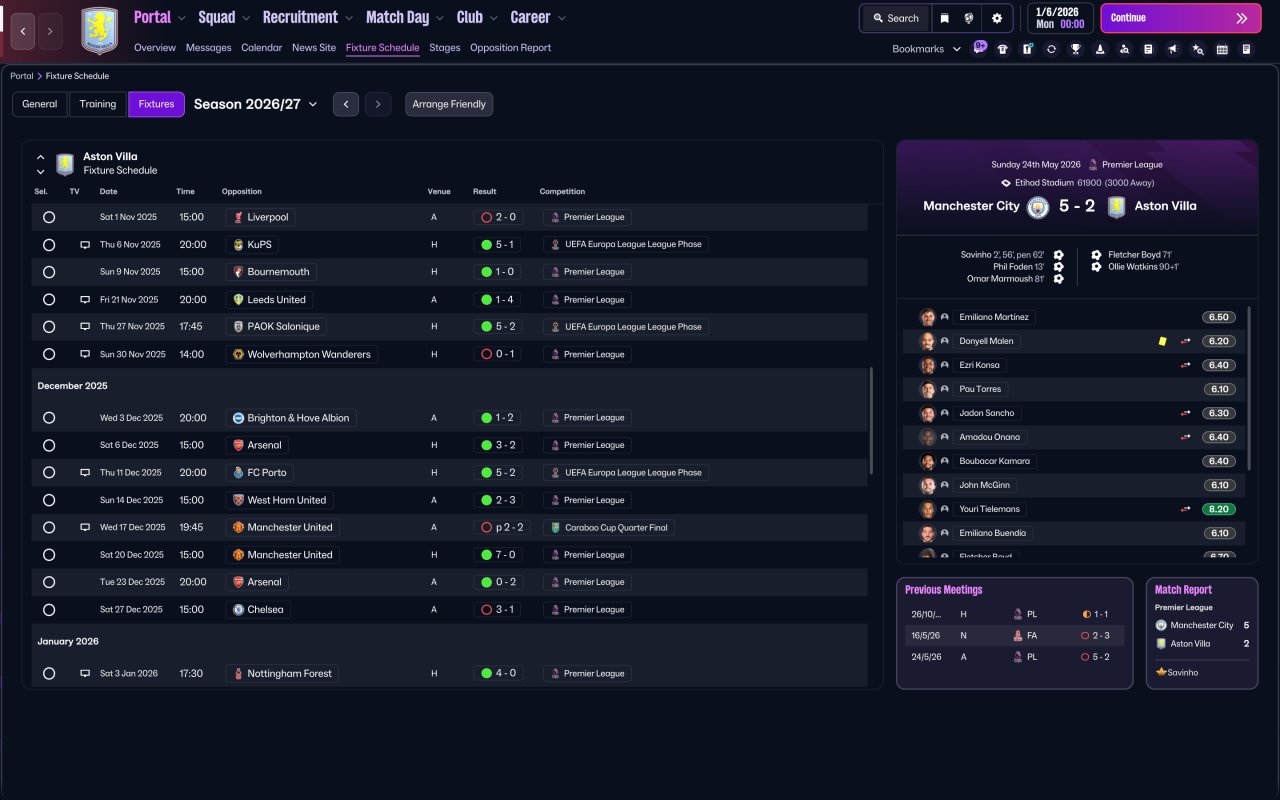1280x800 pixels.
Task: Click the trophy icon in the bookmarks bar
Action: 1076,49
